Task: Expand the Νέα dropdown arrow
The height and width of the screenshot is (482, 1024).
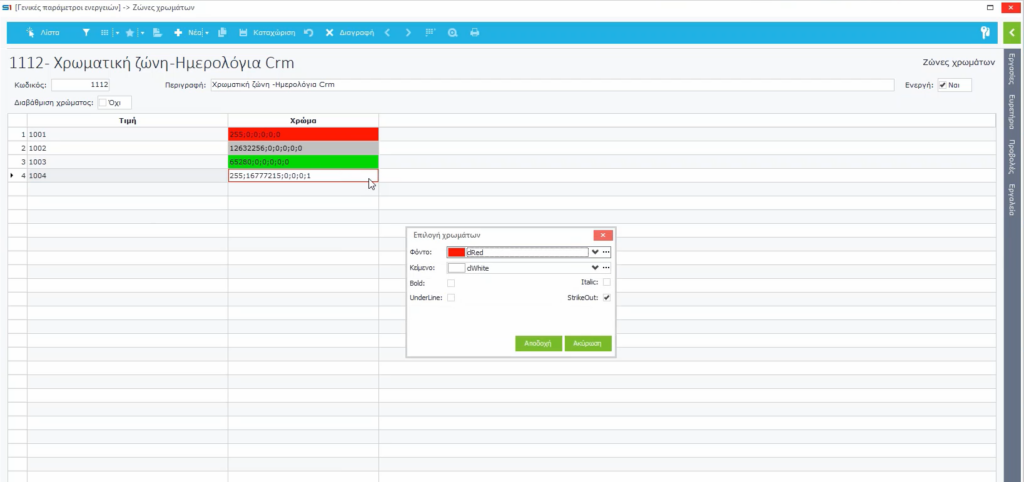Action: click(207, 33)
